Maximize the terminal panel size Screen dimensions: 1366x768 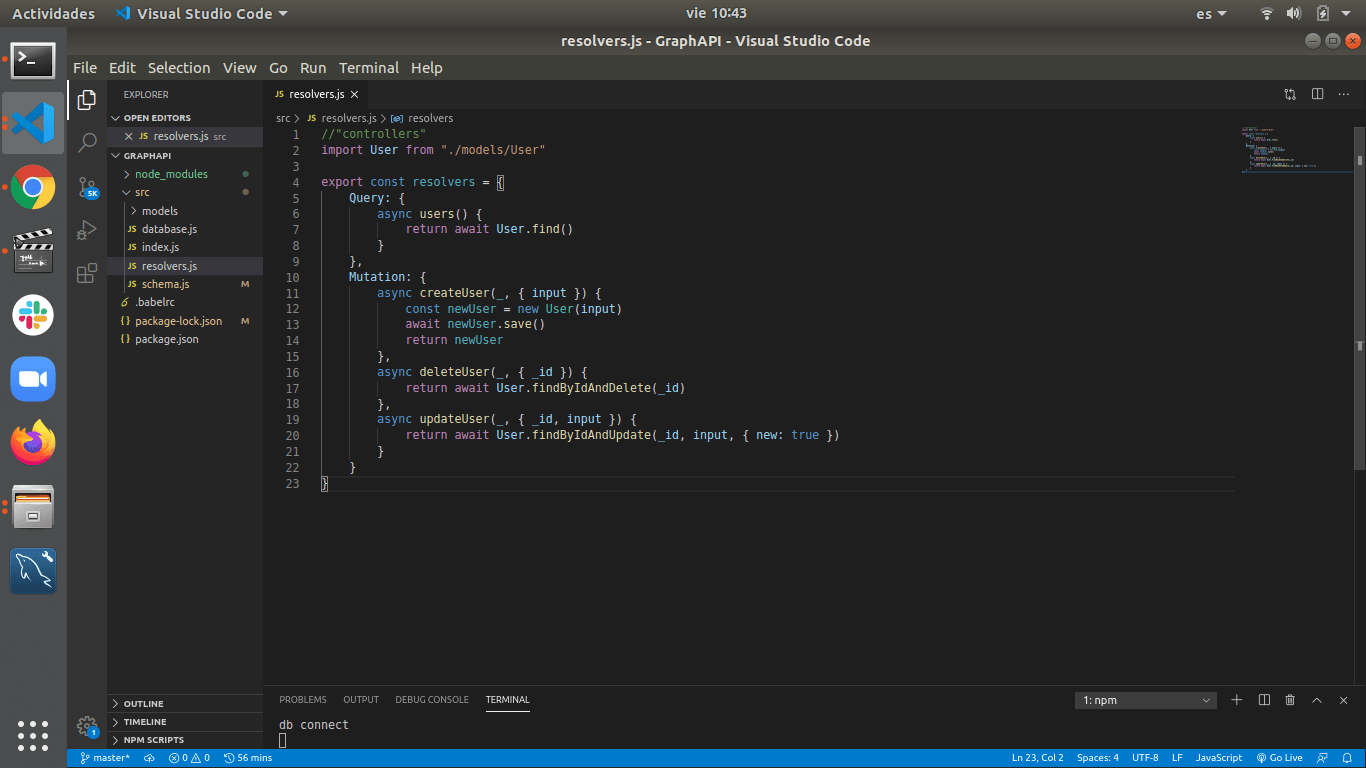(x=1317, y=700)
